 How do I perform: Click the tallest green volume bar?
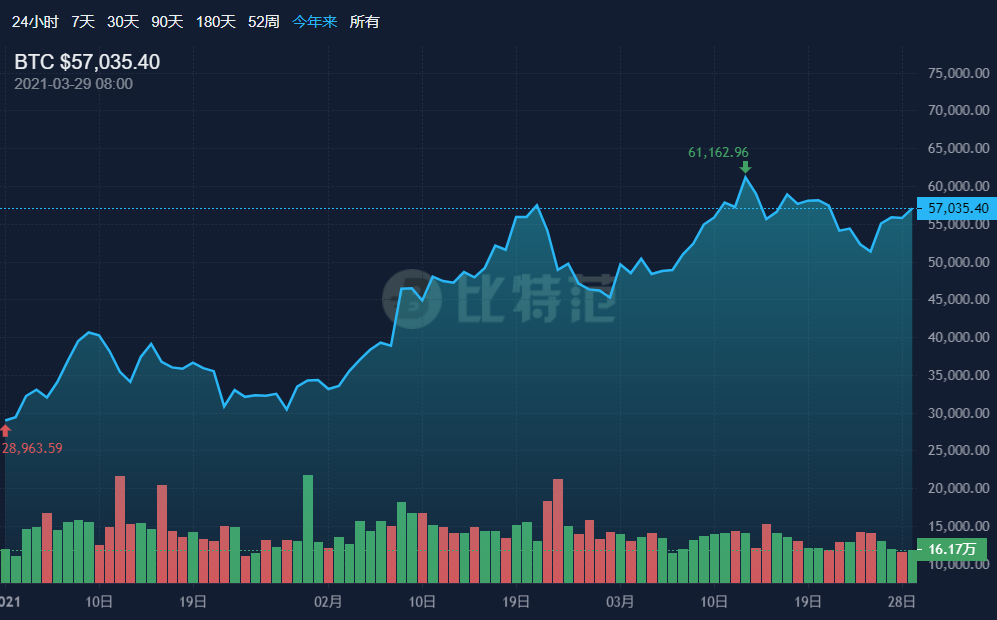pos(308,528)
